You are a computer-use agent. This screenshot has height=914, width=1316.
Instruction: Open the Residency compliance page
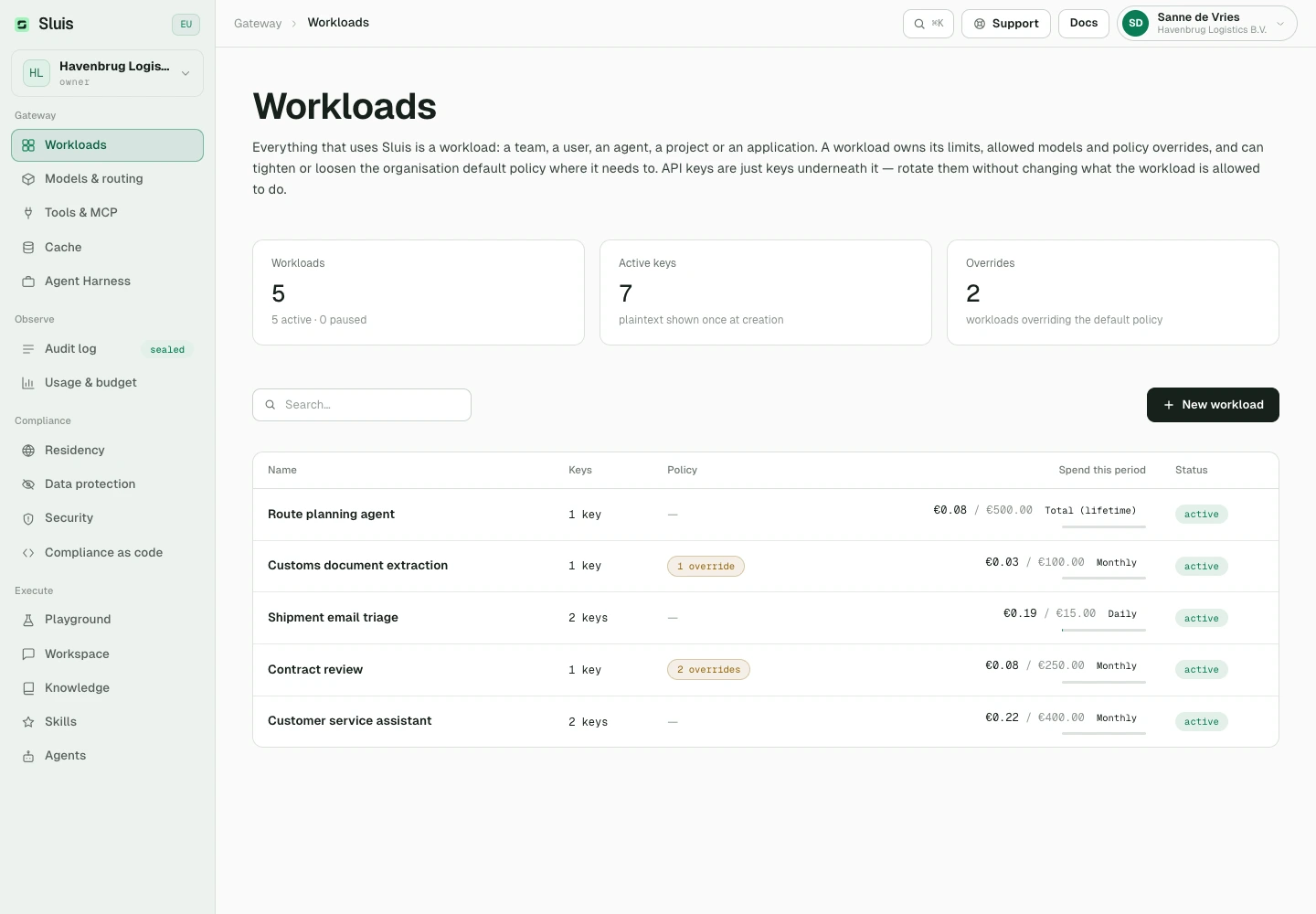tap(108, 451)
